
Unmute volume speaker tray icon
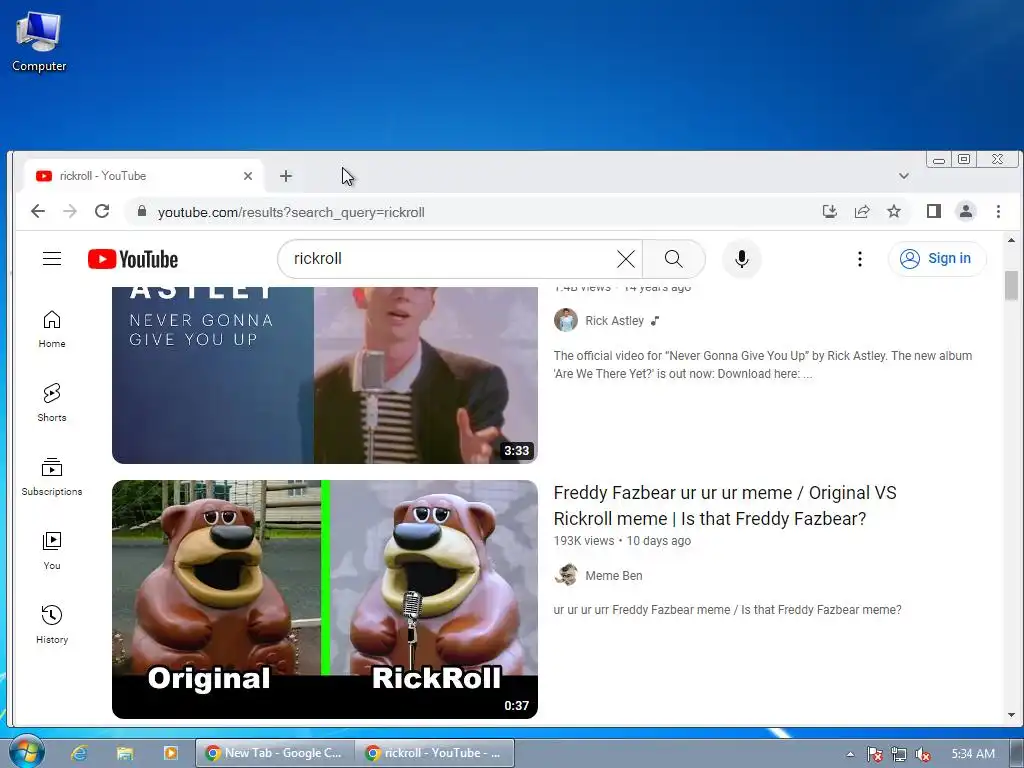tap(923, 754)
